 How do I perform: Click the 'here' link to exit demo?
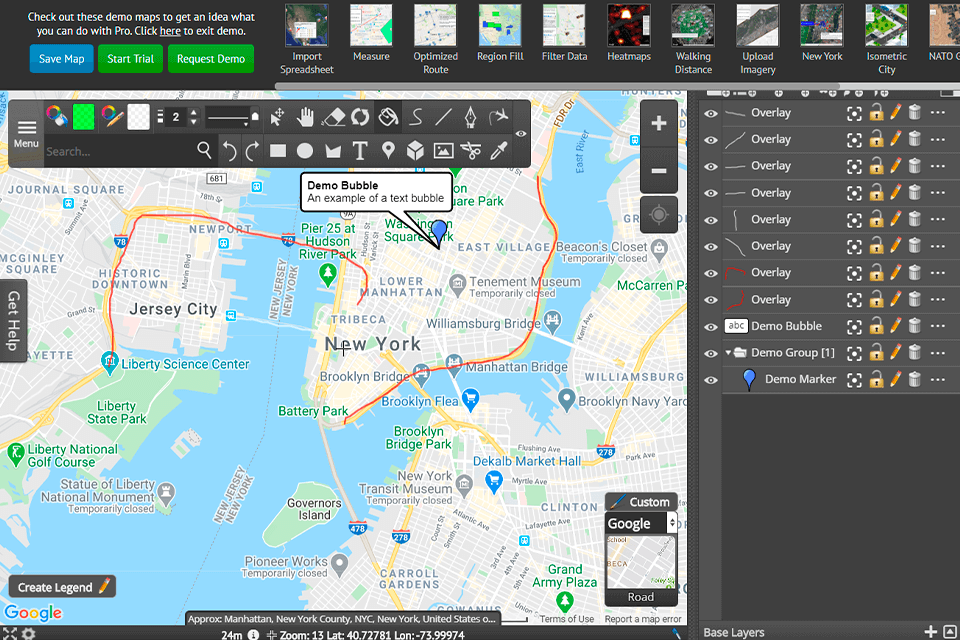coord(170,31)
